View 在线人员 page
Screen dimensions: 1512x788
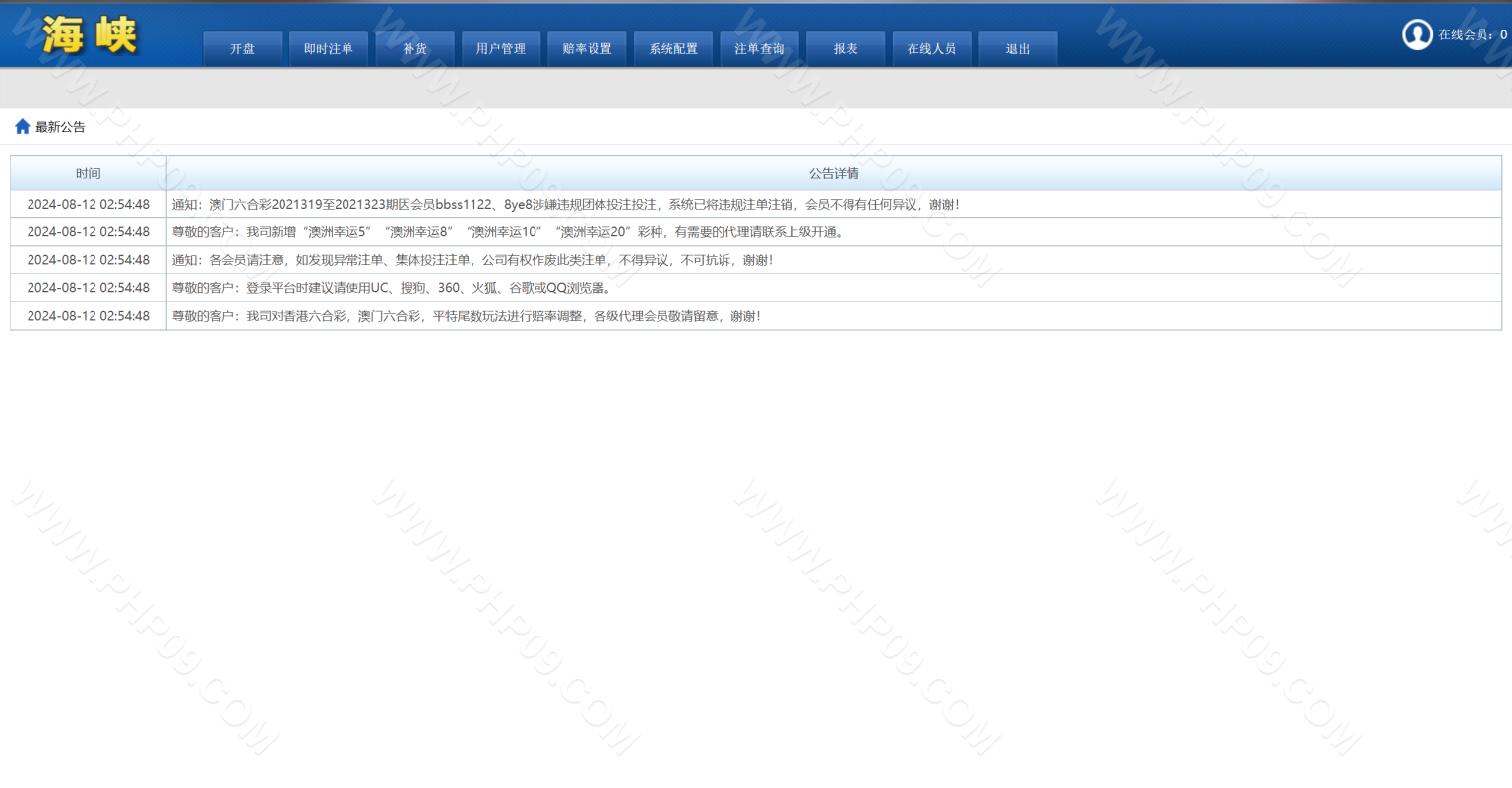931,49
